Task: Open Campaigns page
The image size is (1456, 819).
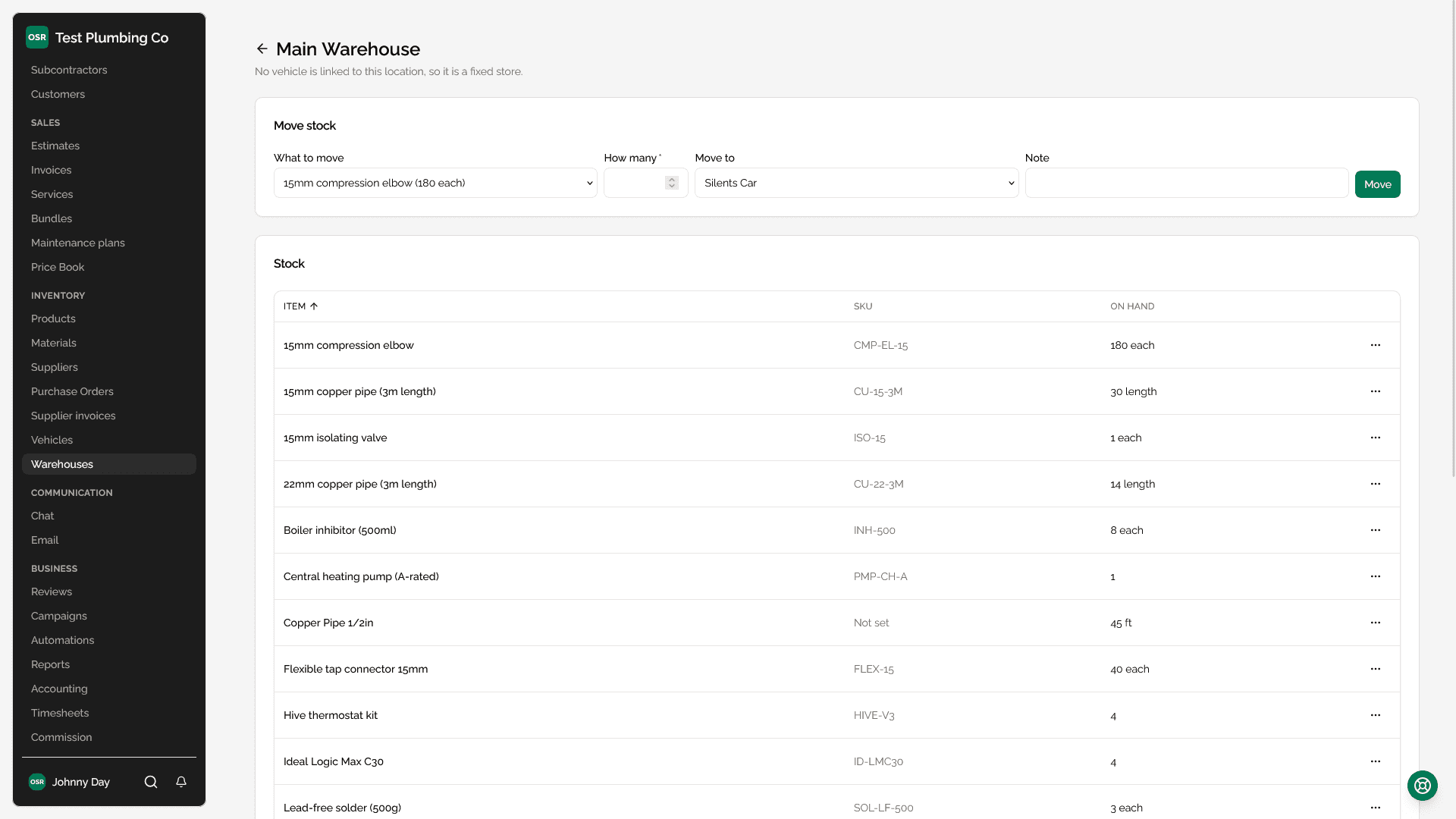Action: pos(59,616)
